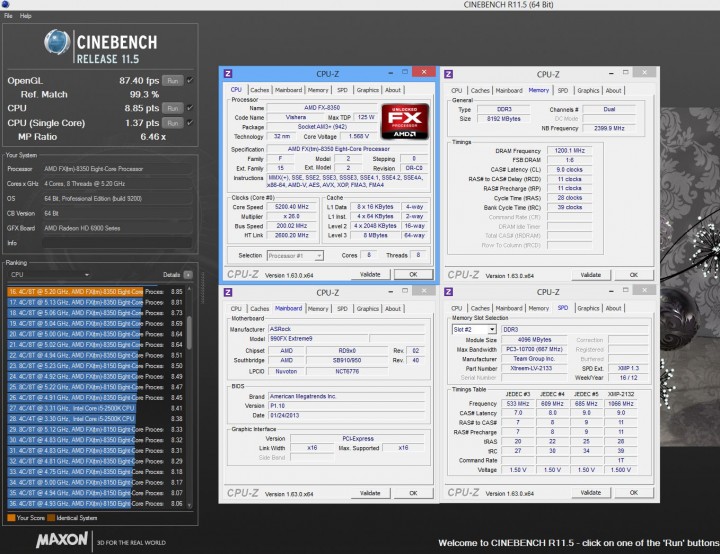The width and height of the screenshot is (720, 554).
Task: Click the Cinebench globe logo icon
Action: point(57,42)
